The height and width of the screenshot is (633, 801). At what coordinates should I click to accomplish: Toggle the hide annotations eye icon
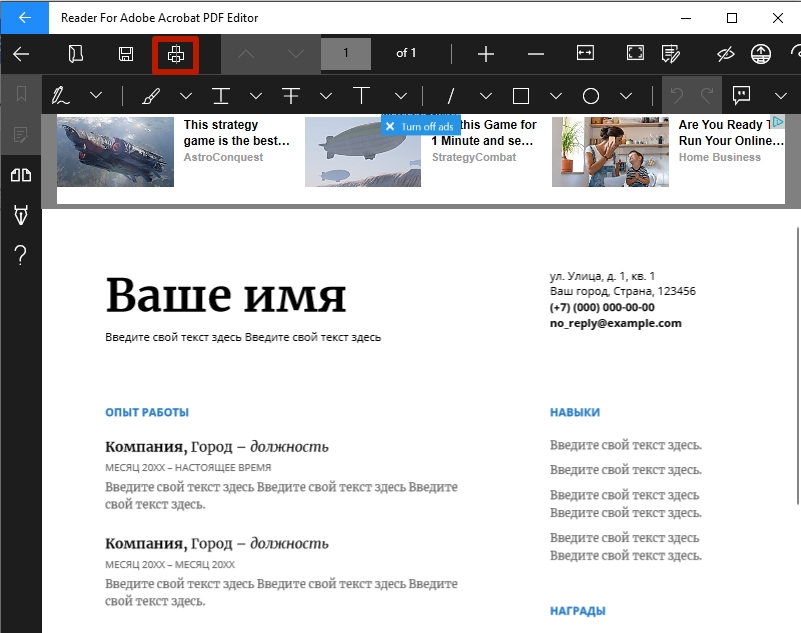tap(726, 54)
